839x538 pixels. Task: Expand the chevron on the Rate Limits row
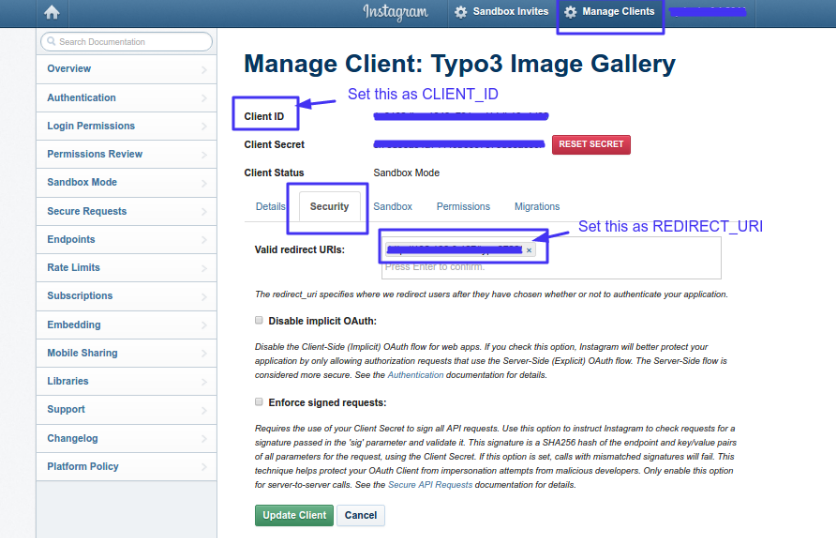(204, 268)
